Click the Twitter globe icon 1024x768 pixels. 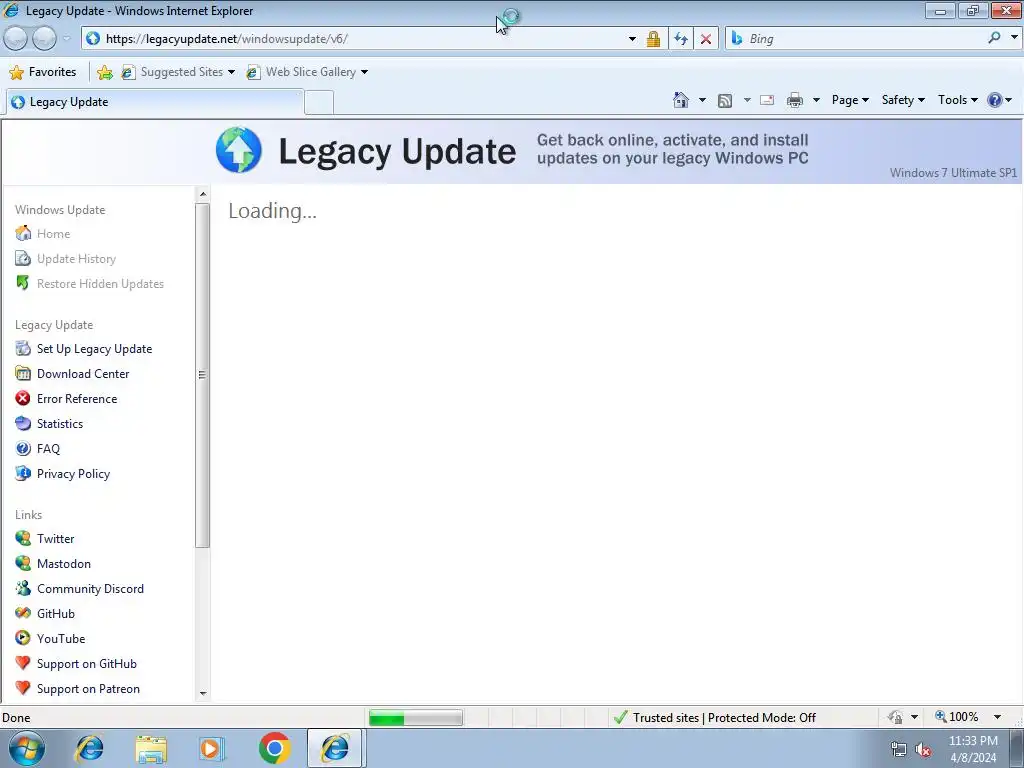pos(23,538)
